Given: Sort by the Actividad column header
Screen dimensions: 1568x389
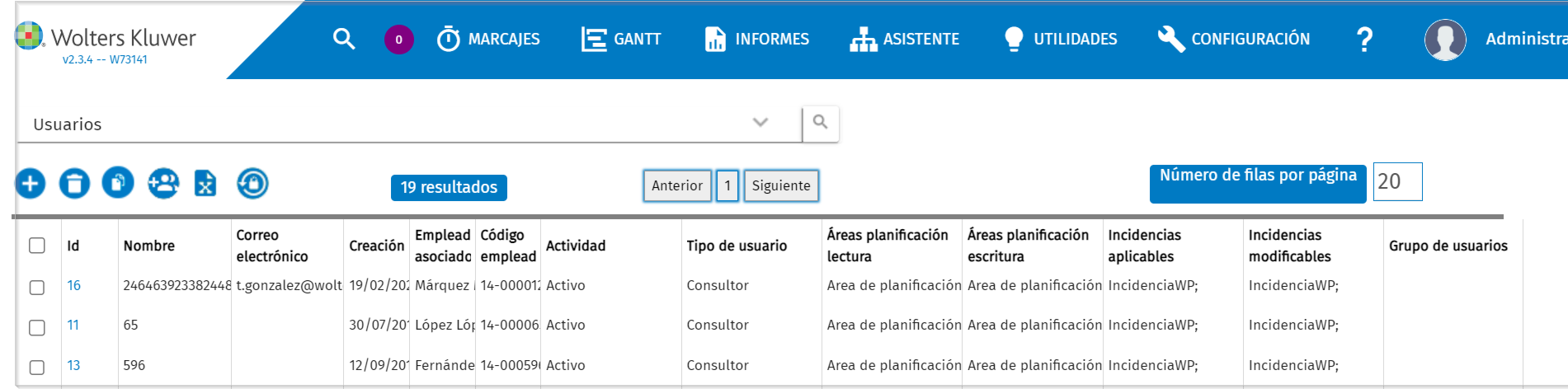Looking at the screenshot, I should 576,246.
